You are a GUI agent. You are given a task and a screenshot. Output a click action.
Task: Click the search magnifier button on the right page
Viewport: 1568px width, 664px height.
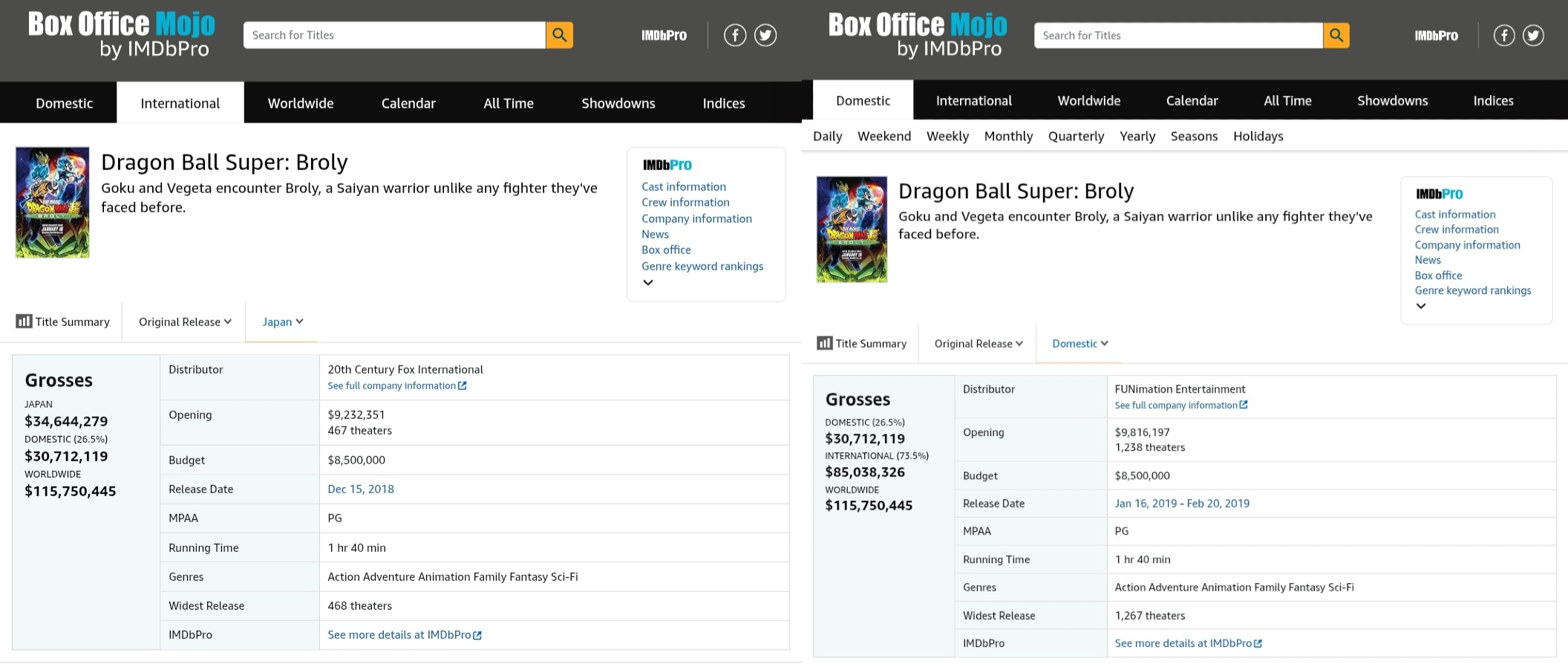pos(1336,35)
